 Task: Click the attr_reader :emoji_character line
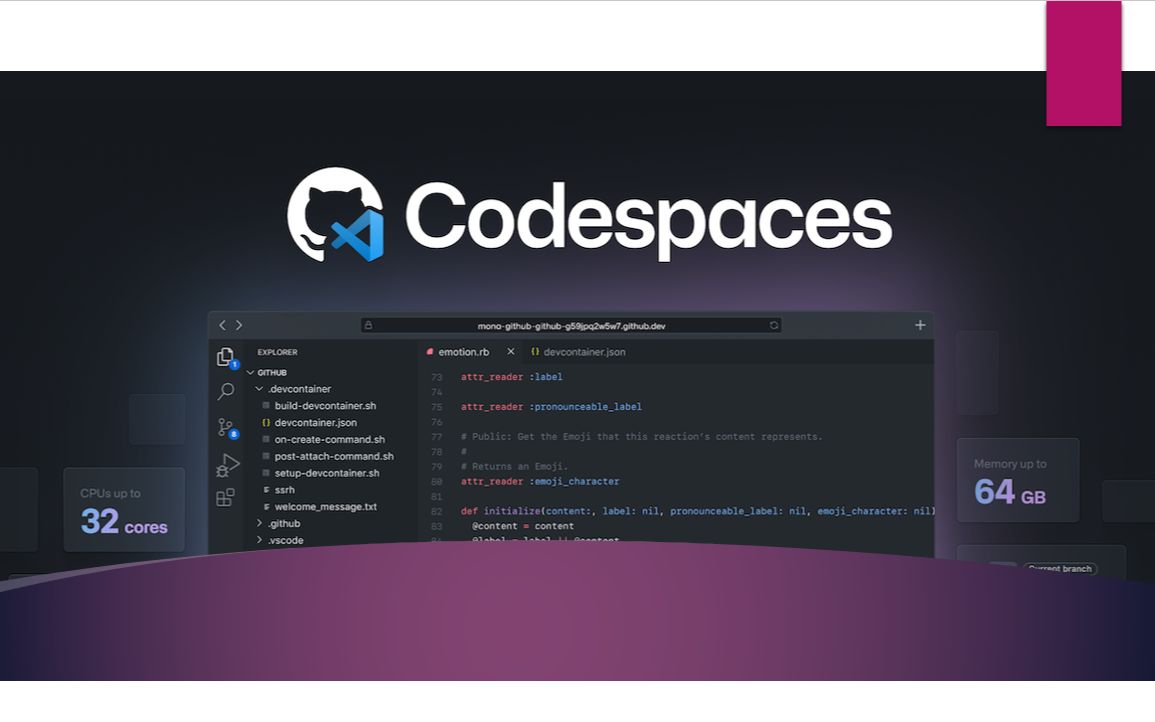[x=540, y=482]
